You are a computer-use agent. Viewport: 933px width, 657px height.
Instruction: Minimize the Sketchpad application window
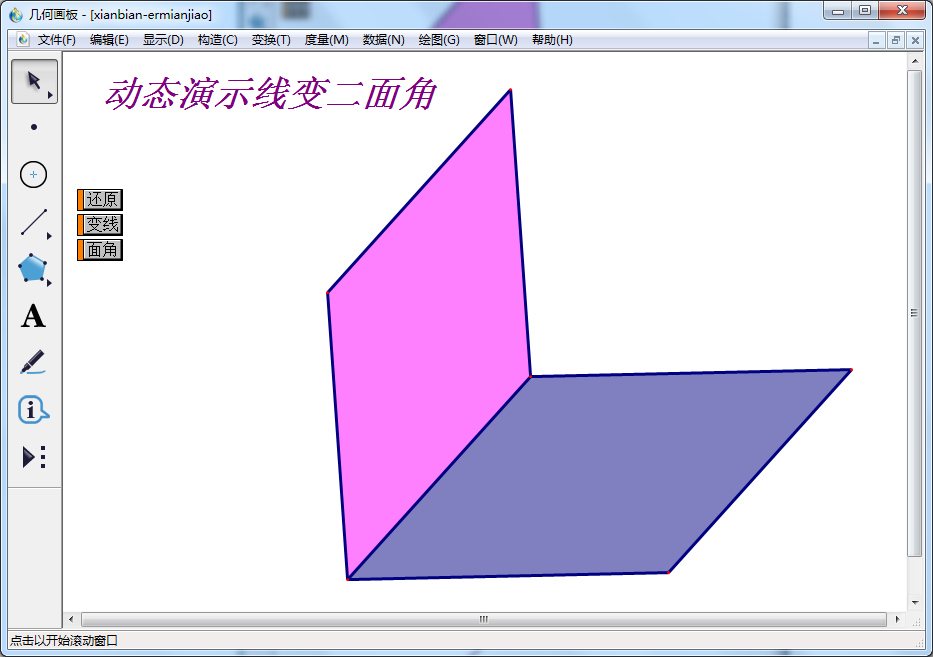(x=838, y=11)
